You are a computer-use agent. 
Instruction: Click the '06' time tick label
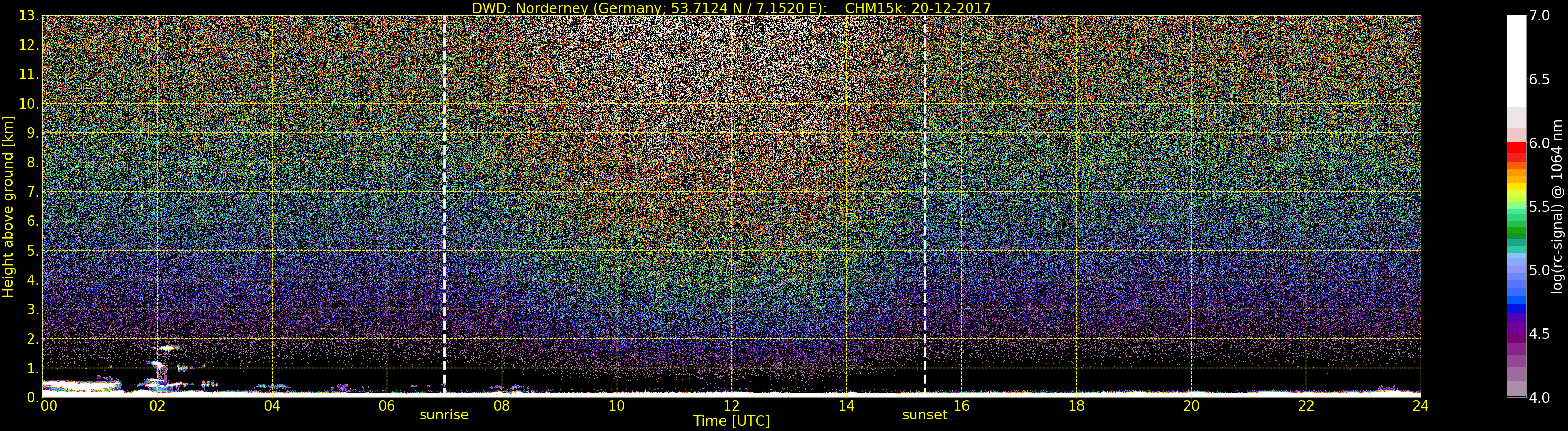(387, 405)
